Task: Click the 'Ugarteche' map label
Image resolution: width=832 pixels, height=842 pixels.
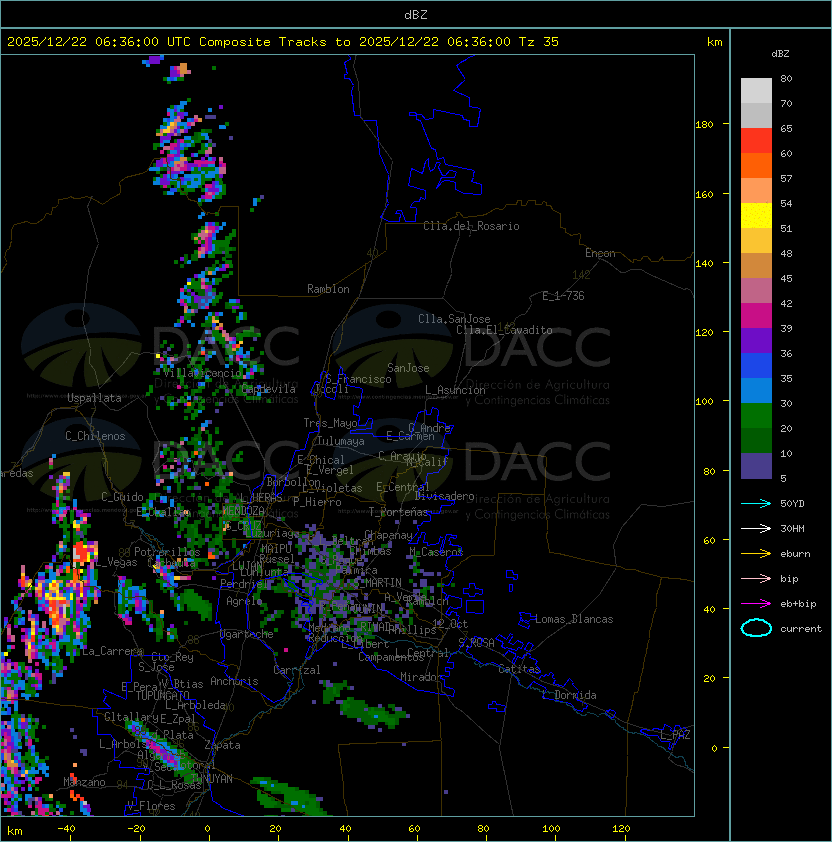Action: click(247, 634)
